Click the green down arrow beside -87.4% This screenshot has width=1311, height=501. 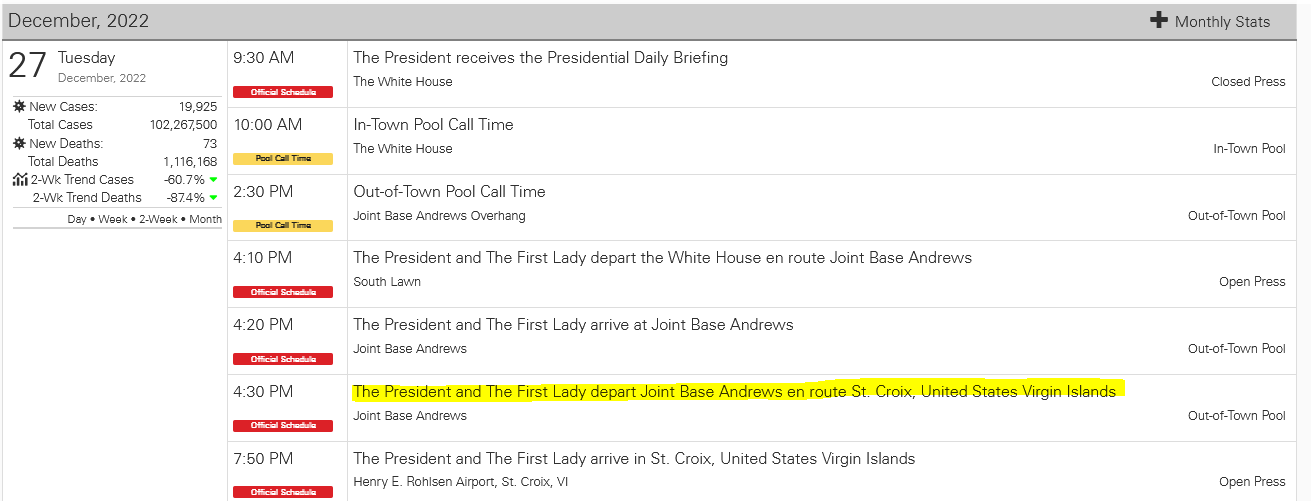click(x=213, y=198)
